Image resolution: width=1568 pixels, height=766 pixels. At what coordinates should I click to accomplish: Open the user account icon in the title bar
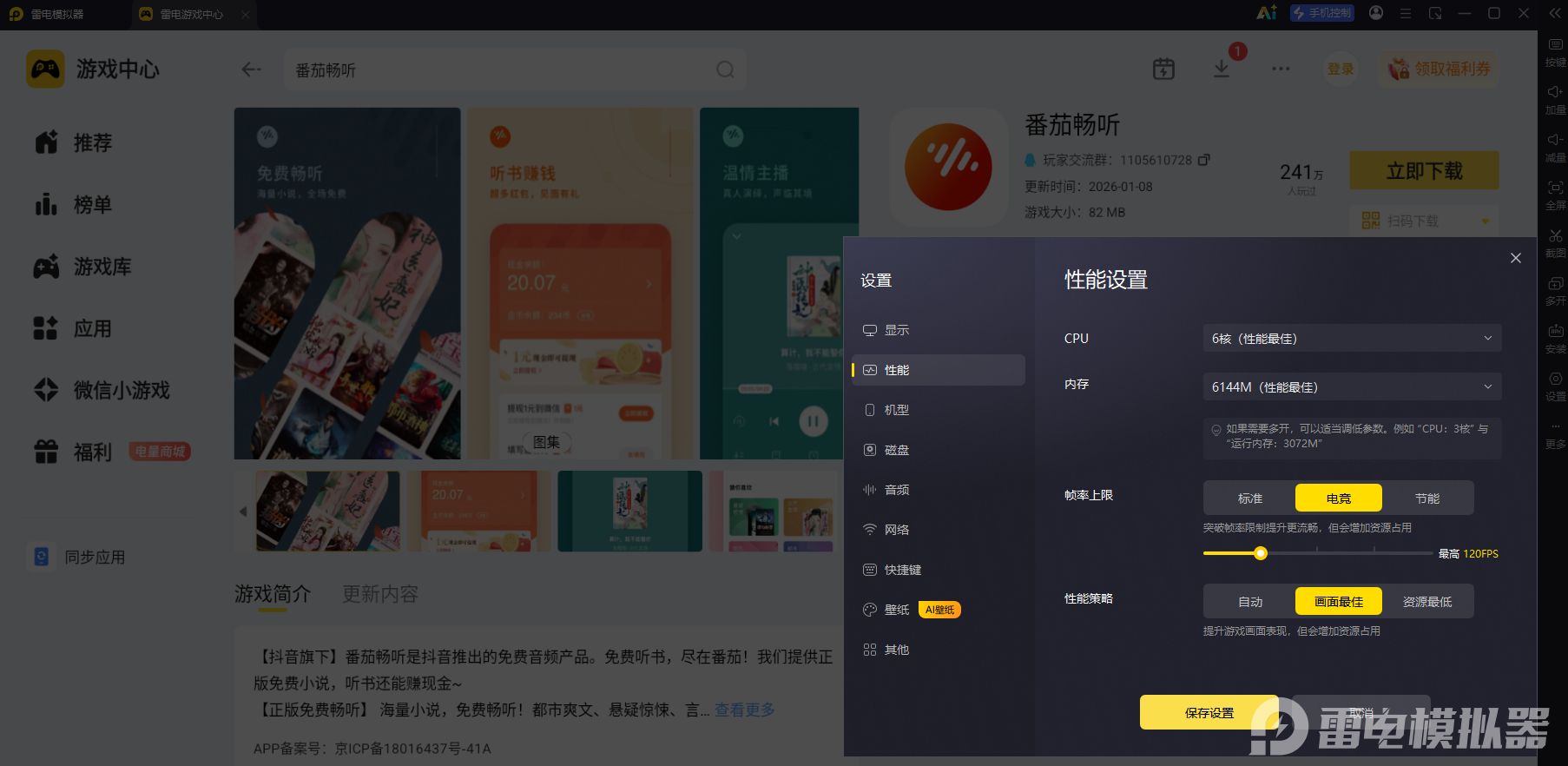(x=1376, y=13)
